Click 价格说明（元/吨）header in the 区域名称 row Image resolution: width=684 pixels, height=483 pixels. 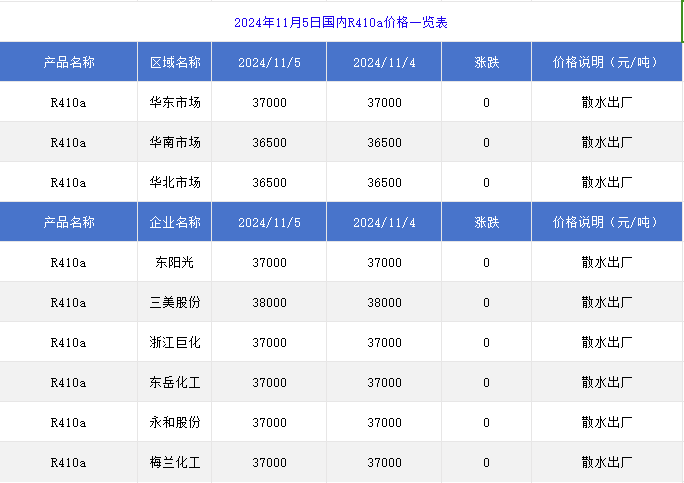(606, 62)
